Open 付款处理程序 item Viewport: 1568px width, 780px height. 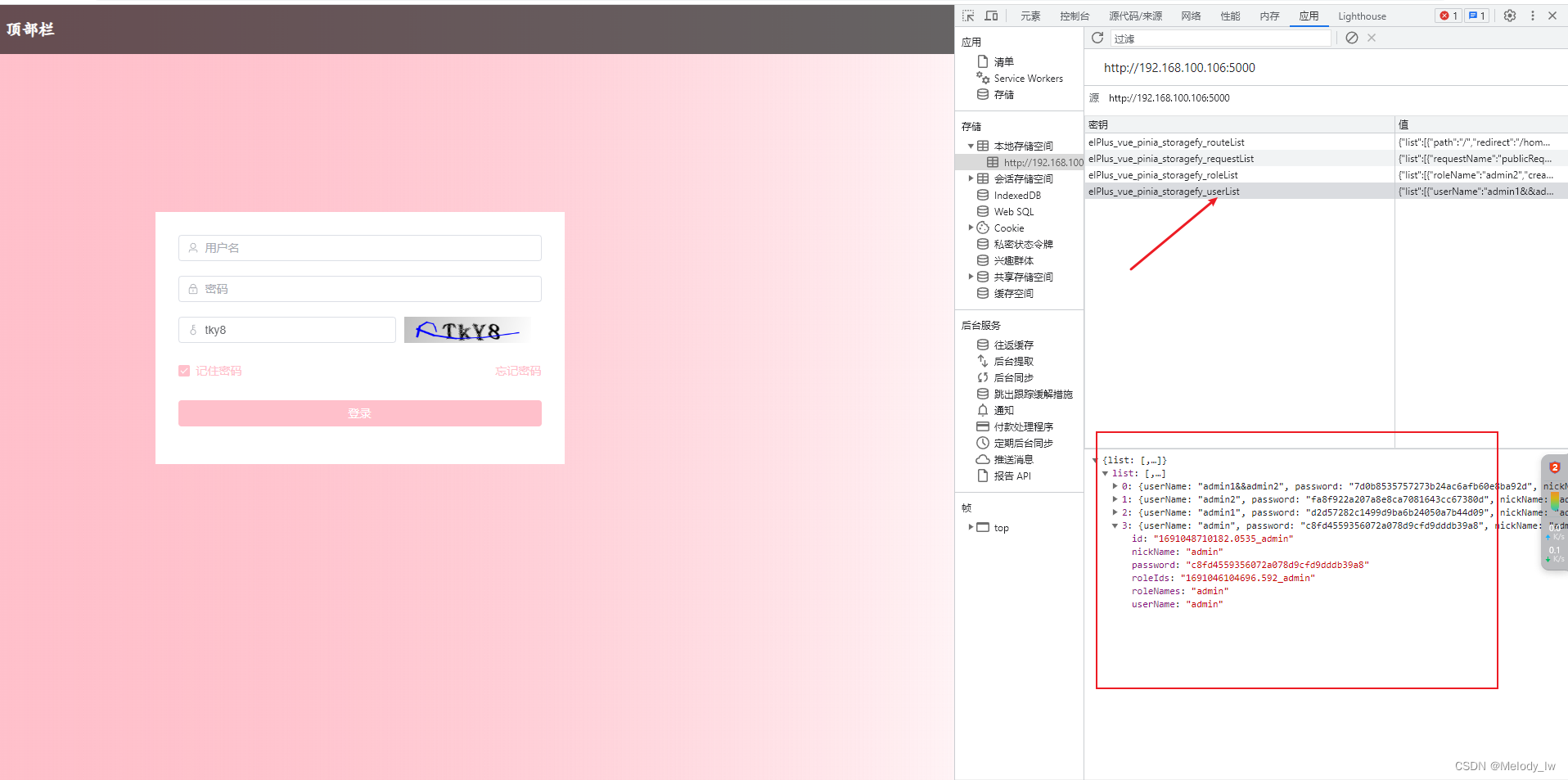(1023, 426)
